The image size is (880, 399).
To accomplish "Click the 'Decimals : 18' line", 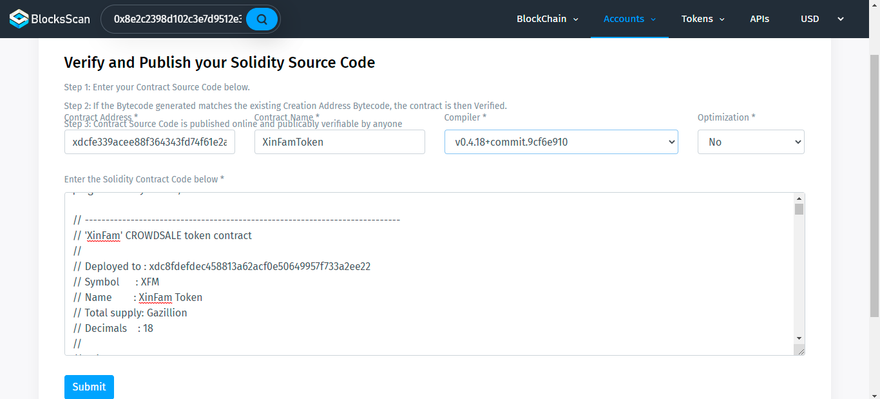I will [113, 328].
